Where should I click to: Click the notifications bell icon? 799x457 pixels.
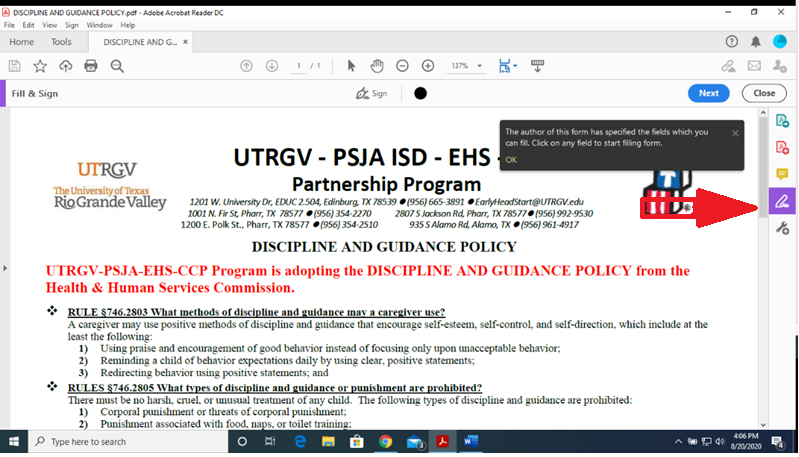point(756,42)
